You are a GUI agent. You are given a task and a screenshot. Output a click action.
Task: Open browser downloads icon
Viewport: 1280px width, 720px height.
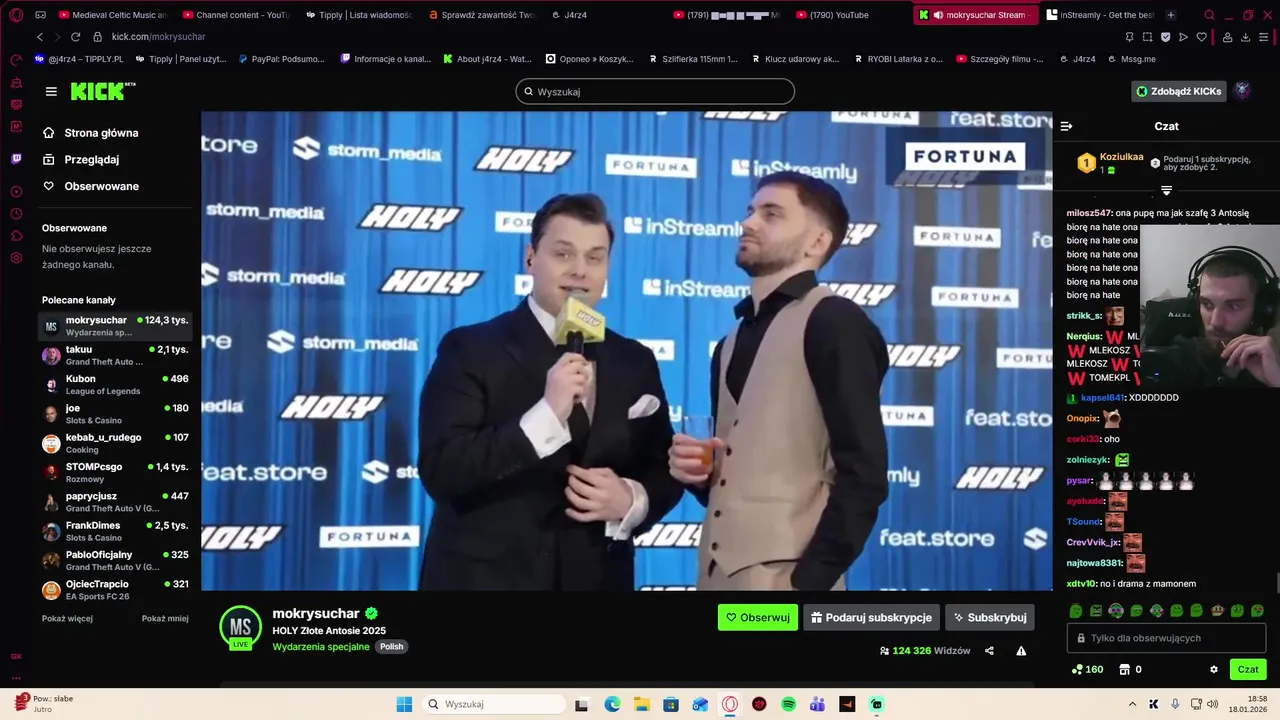click(x=1245, y=37)
